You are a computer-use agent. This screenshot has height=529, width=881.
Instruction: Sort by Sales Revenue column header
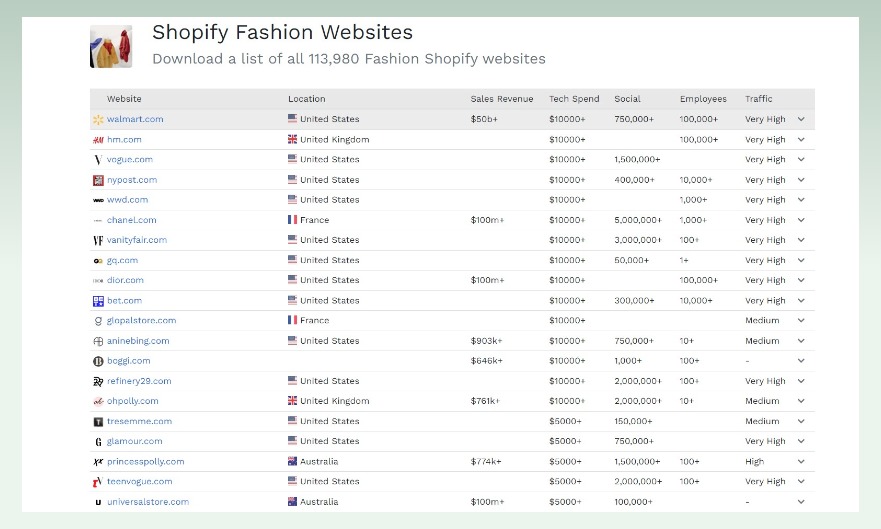(502, 99)
